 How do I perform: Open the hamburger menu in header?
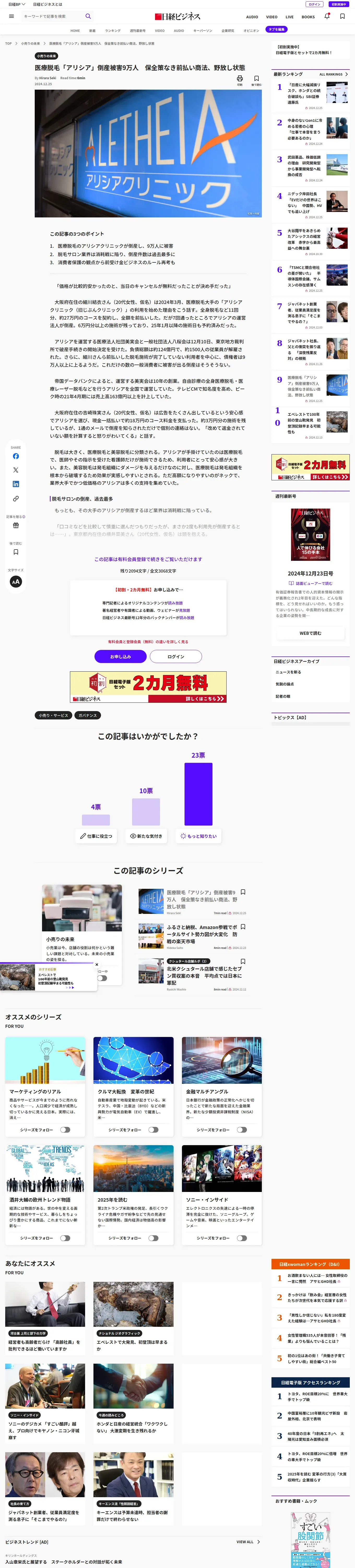tap(11, 16)
